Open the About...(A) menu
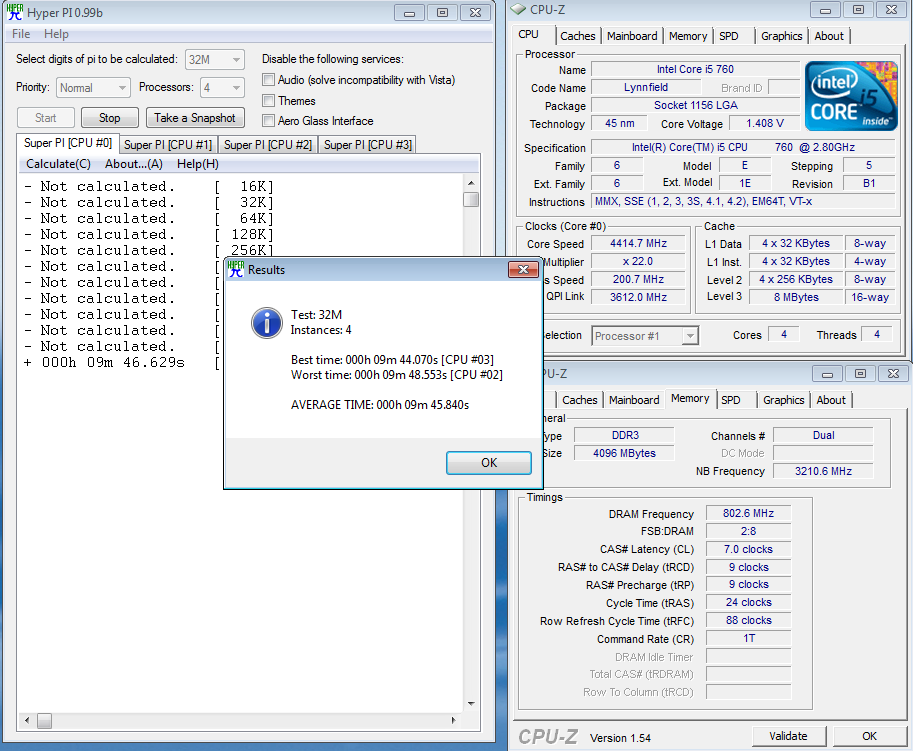 pos(134,164)
